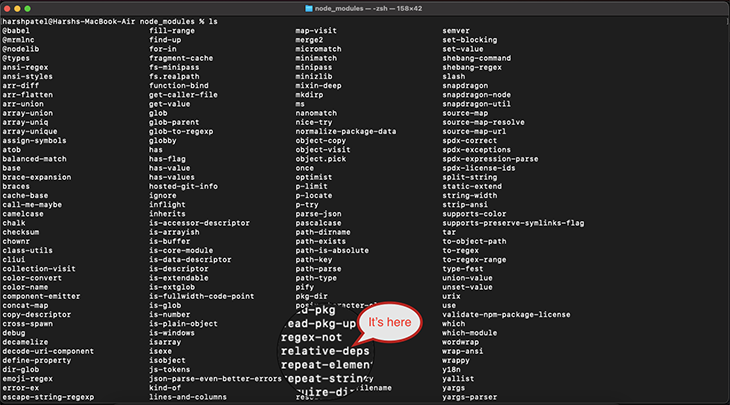Image resolution: width=730 pixels, height=405 pixels.
Task: Click 'path-is-absolute' in the listing
Action: (332, 250)
